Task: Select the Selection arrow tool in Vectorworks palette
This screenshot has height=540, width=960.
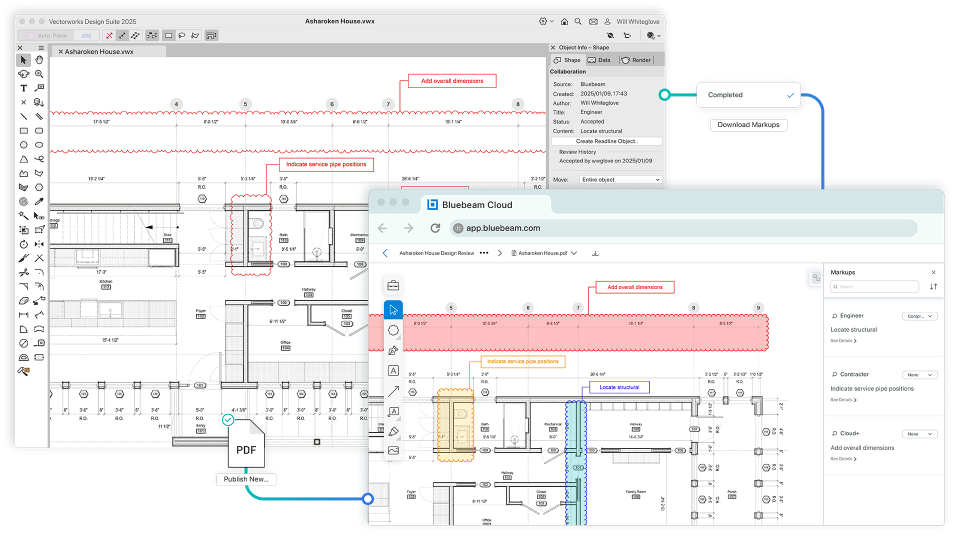Action: pyautogui.click(x=23, y=60)
